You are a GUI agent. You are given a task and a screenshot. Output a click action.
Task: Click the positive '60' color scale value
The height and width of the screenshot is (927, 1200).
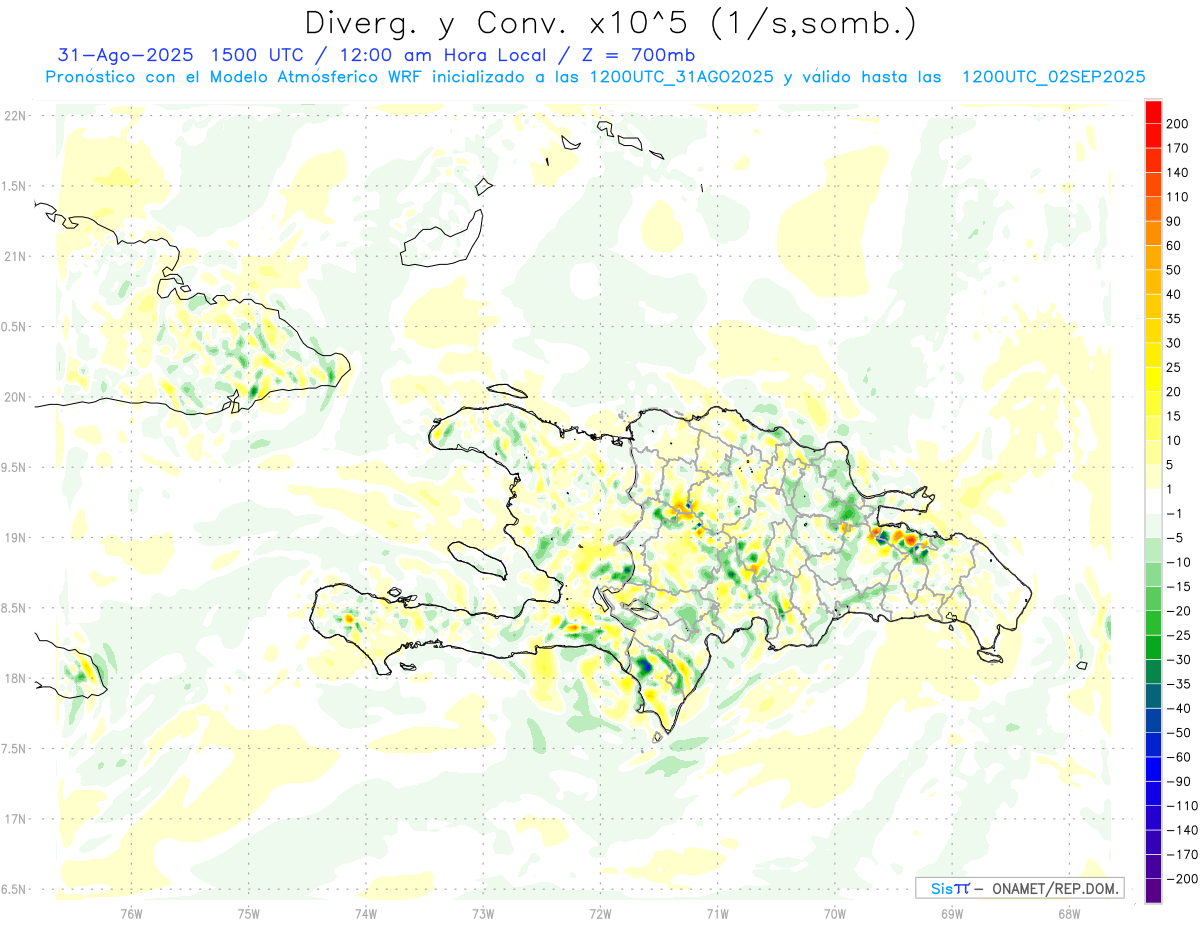pos(1174,245)
